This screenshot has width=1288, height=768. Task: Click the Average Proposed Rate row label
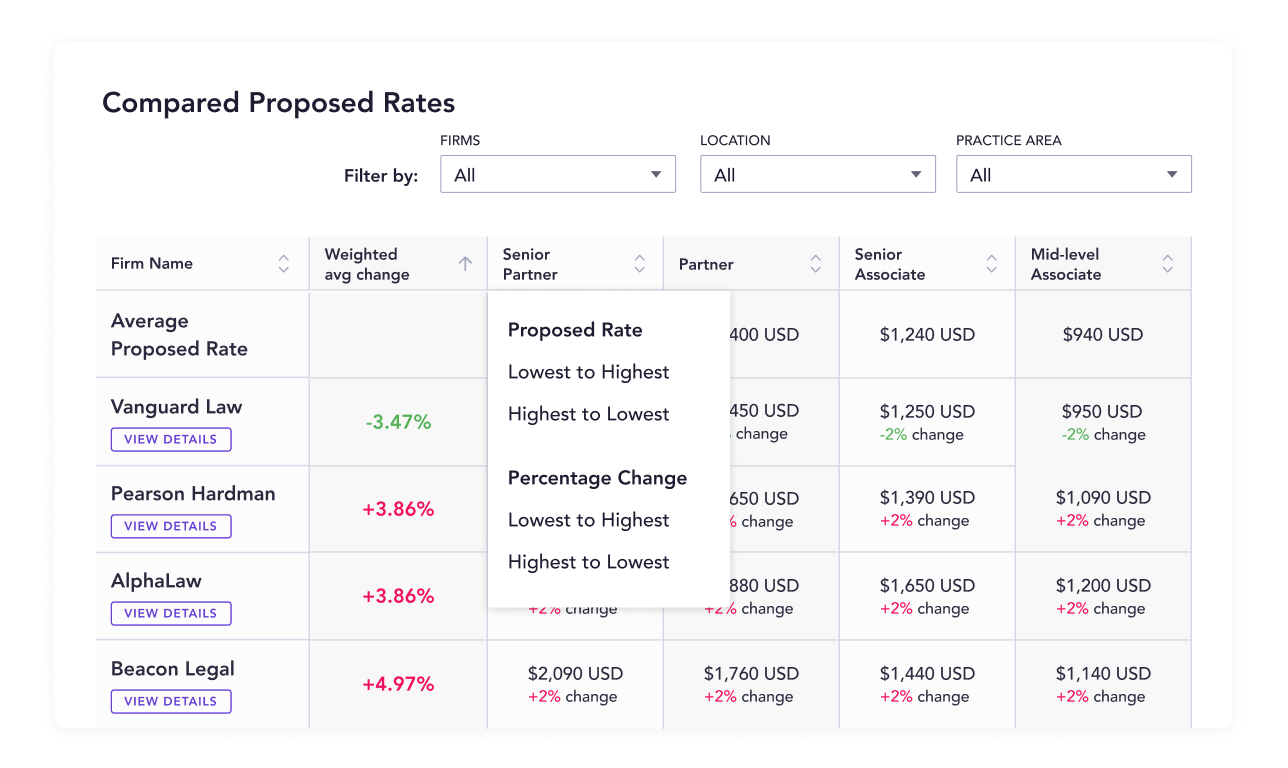[179, 334]
